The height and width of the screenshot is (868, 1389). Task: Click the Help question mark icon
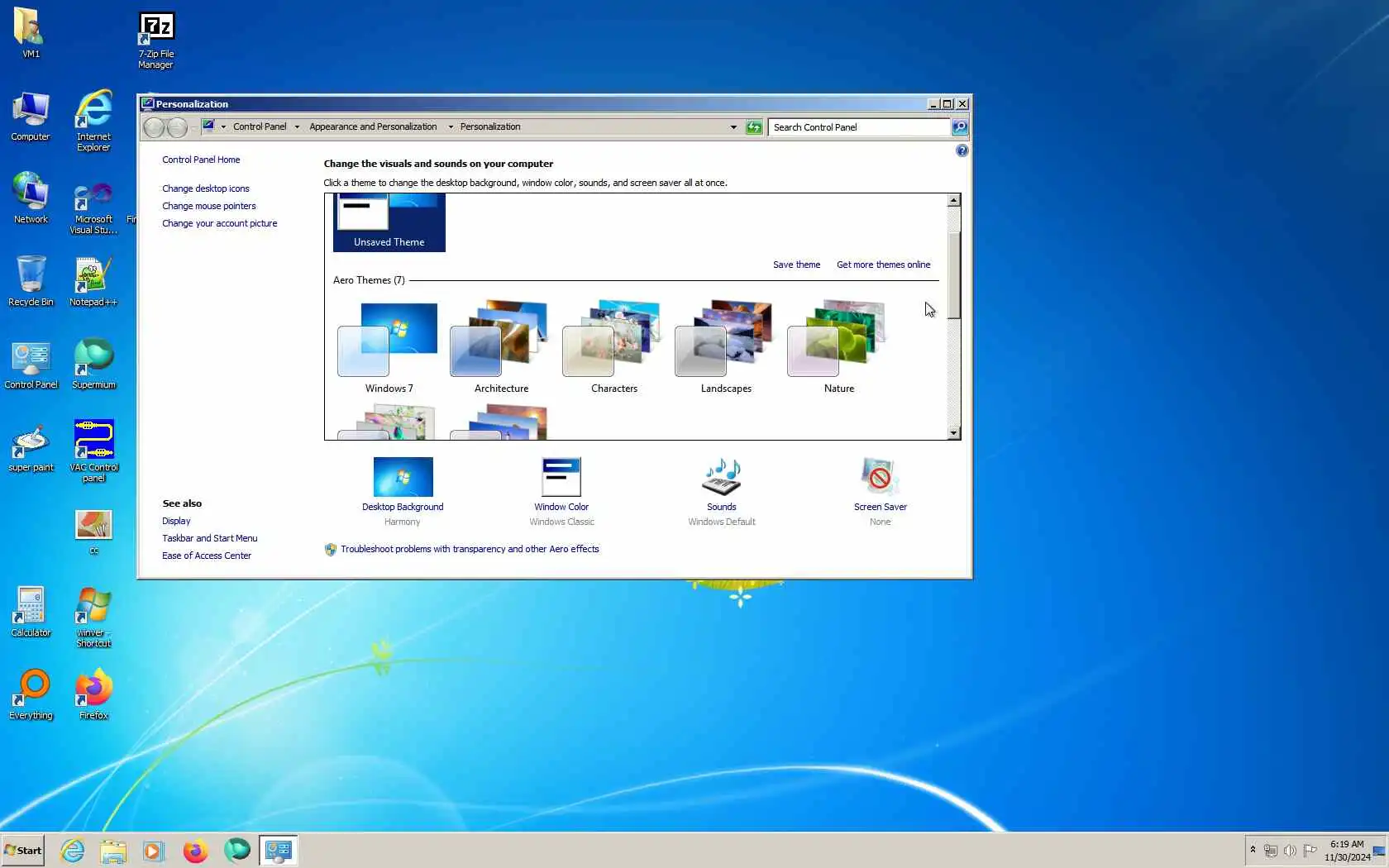[962, 150]
